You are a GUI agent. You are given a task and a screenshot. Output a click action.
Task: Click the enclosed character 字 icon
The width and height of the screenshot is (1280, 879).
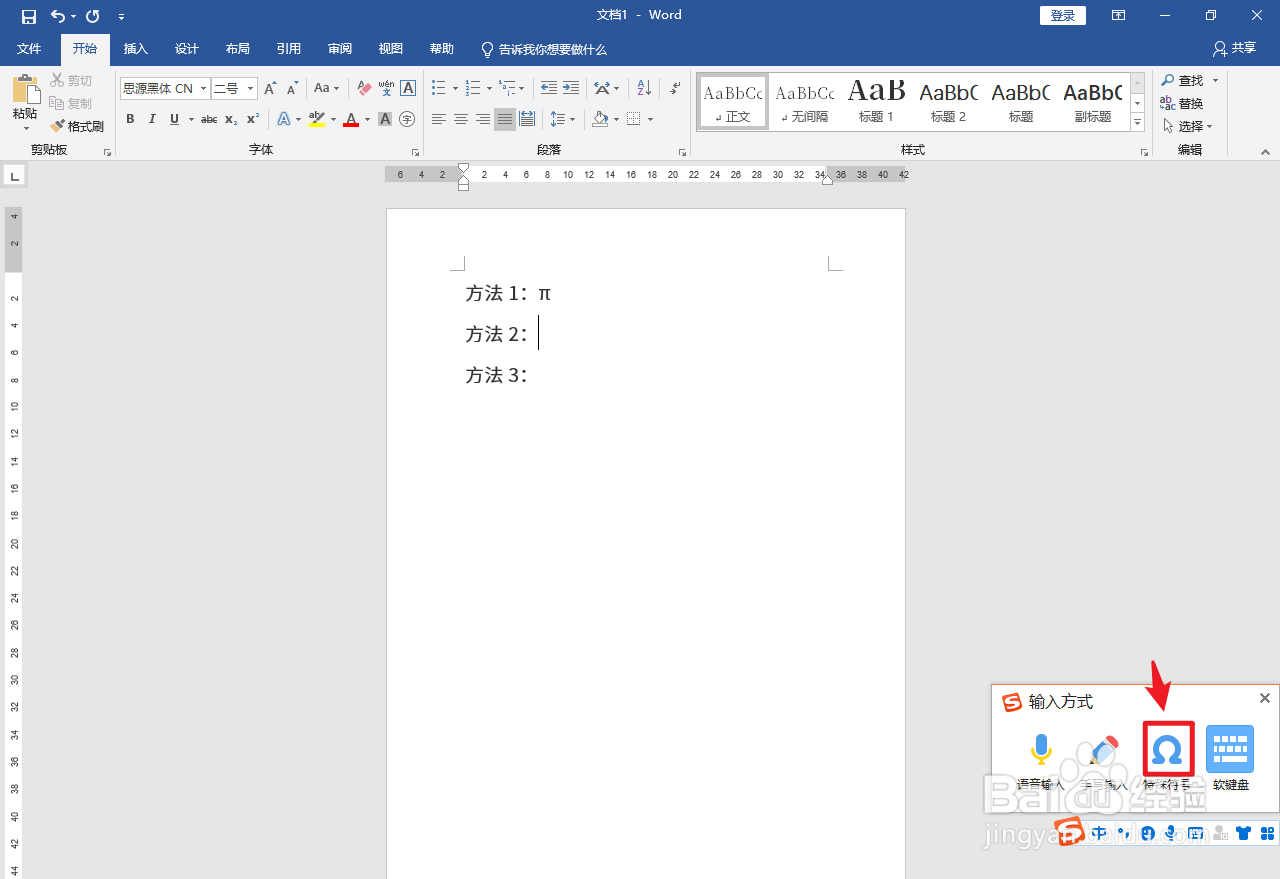click(x=407, y=119)
